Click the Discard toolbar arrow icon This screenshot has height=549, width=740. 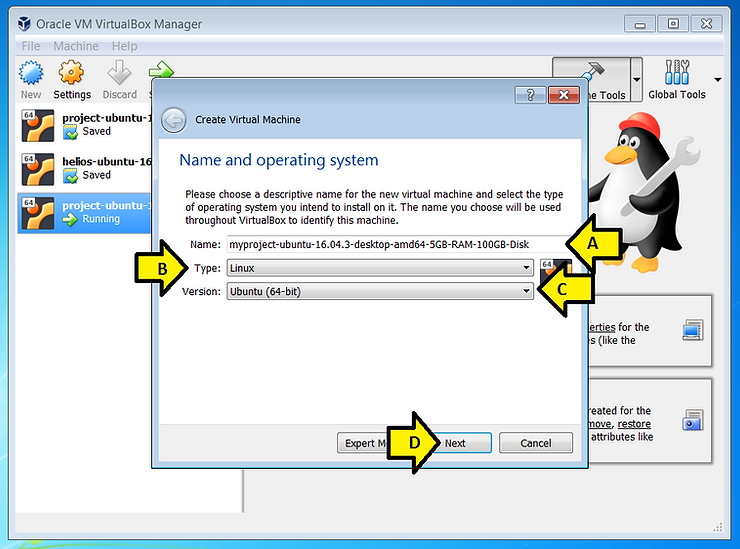click(119, 73)
